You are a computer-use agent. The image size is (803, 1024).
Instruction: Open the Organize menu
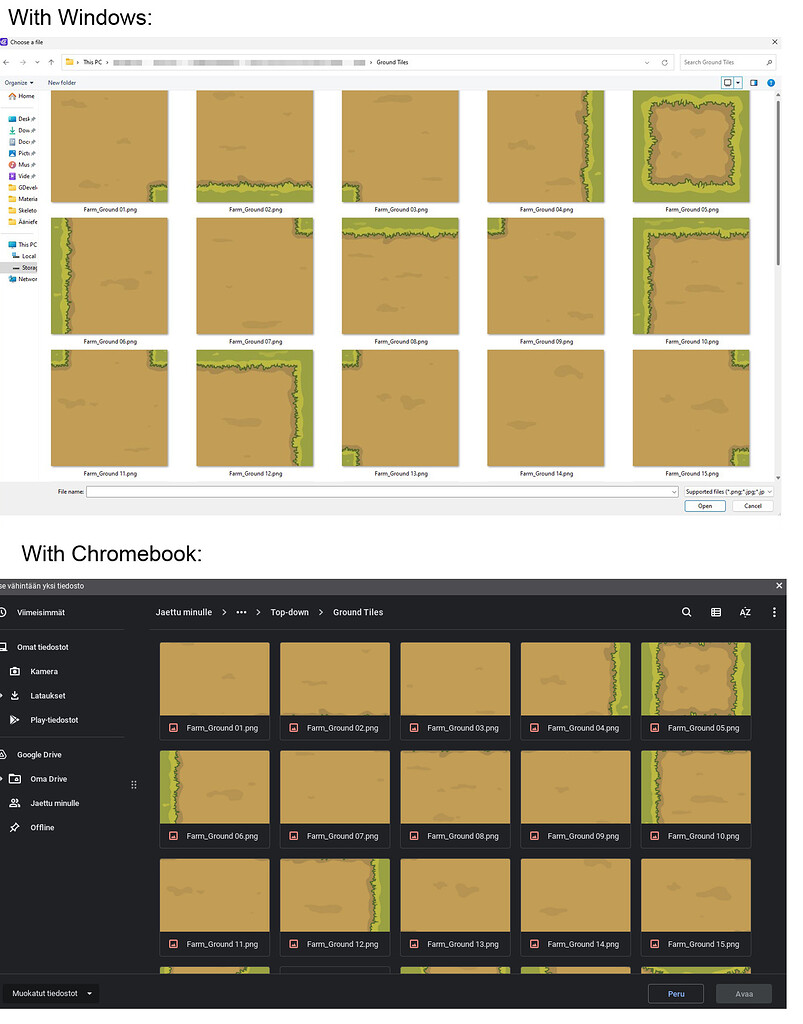(20, 82)
